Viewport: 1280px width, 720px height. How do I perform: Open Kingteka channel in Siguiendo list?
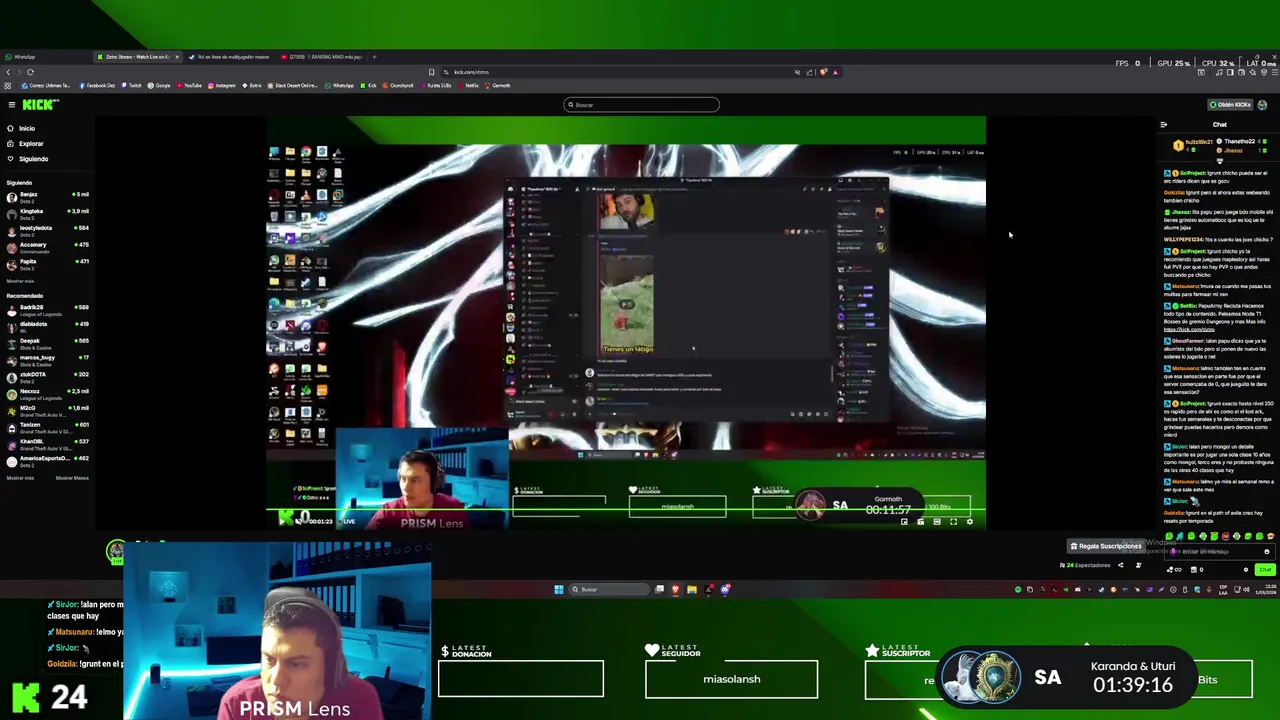point(46,213)
